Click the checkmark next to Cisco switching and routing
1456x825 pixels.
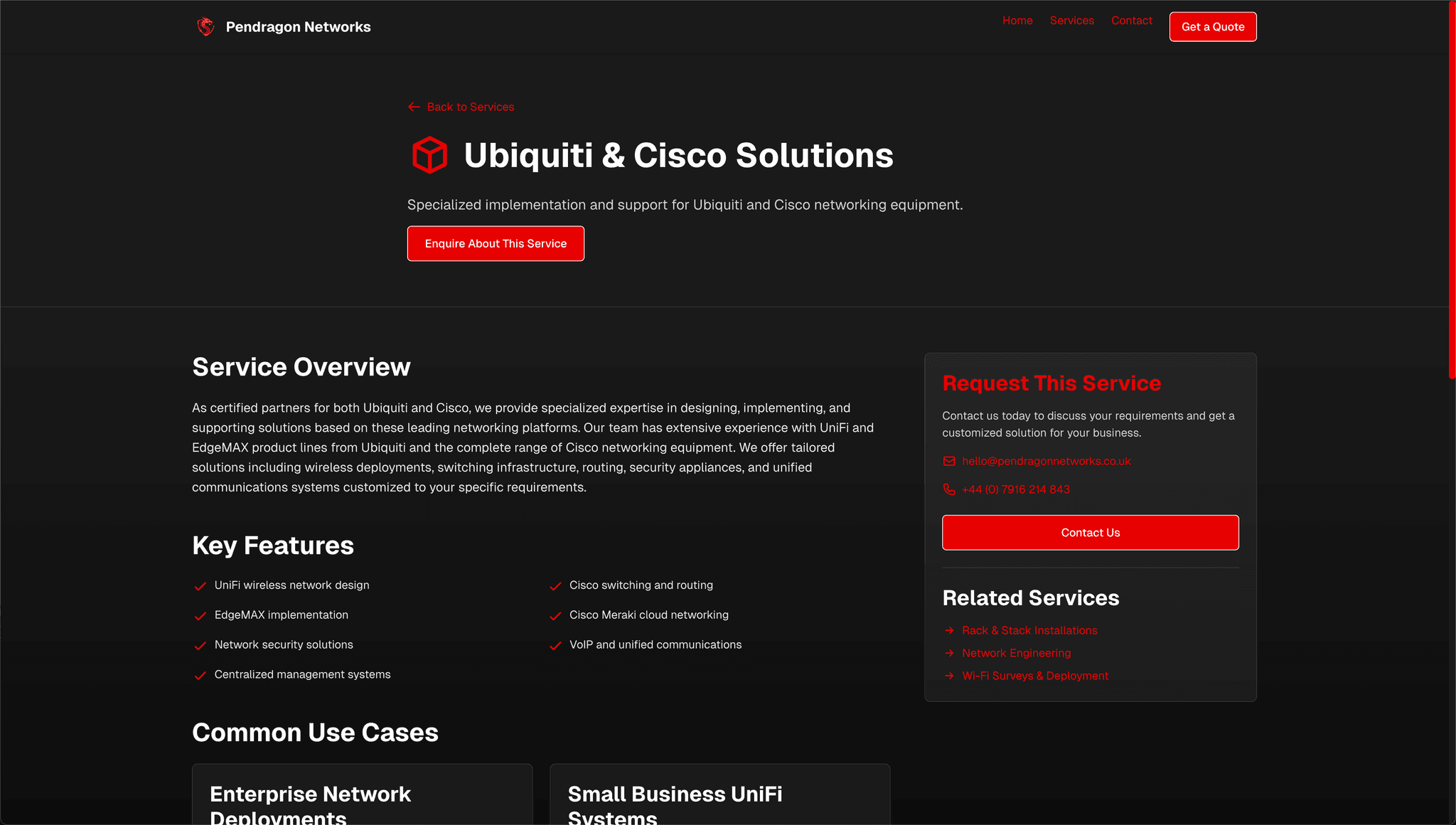point(555,586)
